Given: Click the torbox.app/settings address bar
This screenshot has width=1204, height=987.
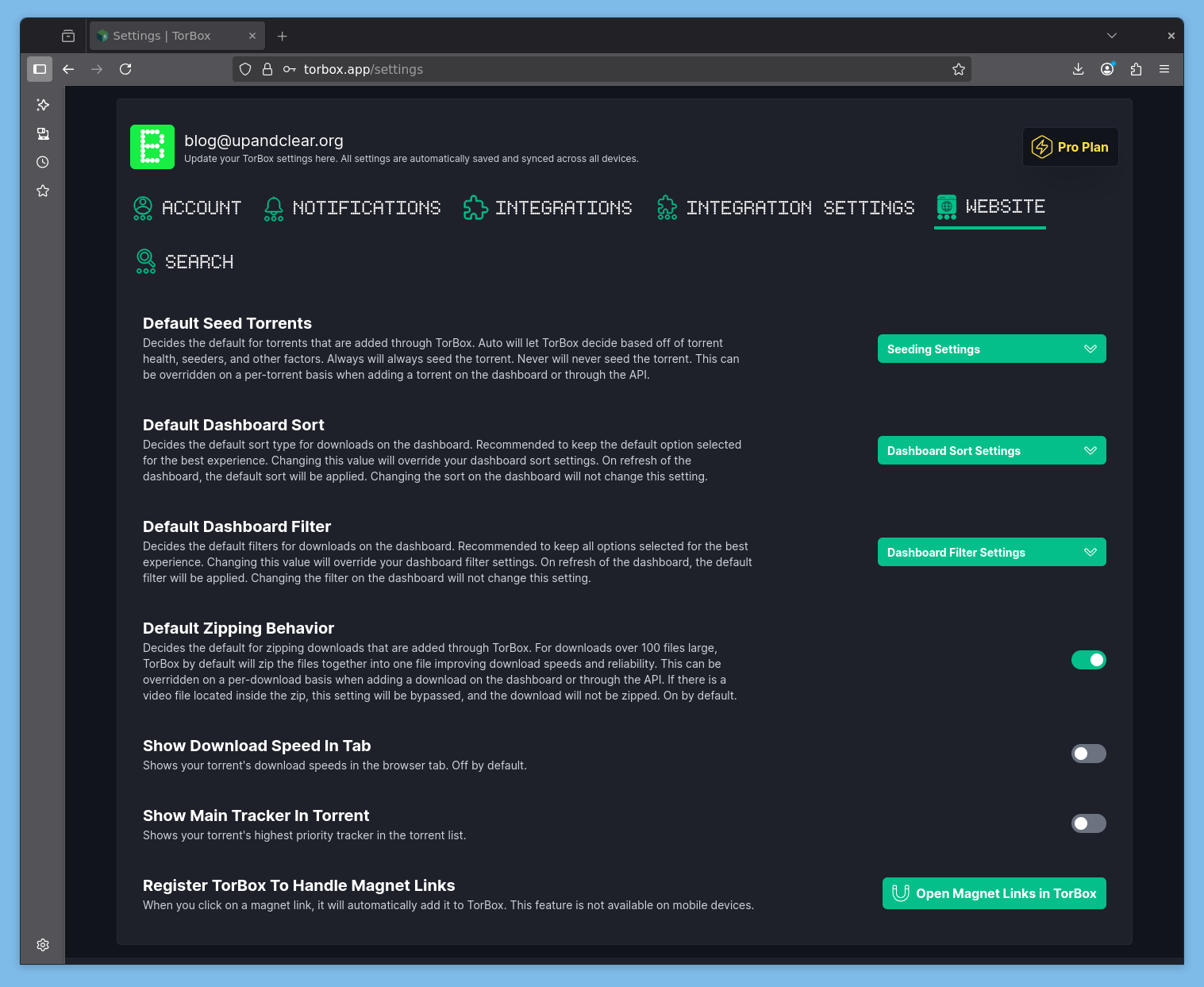Looking at the screenshot, I should click(603, 69).
